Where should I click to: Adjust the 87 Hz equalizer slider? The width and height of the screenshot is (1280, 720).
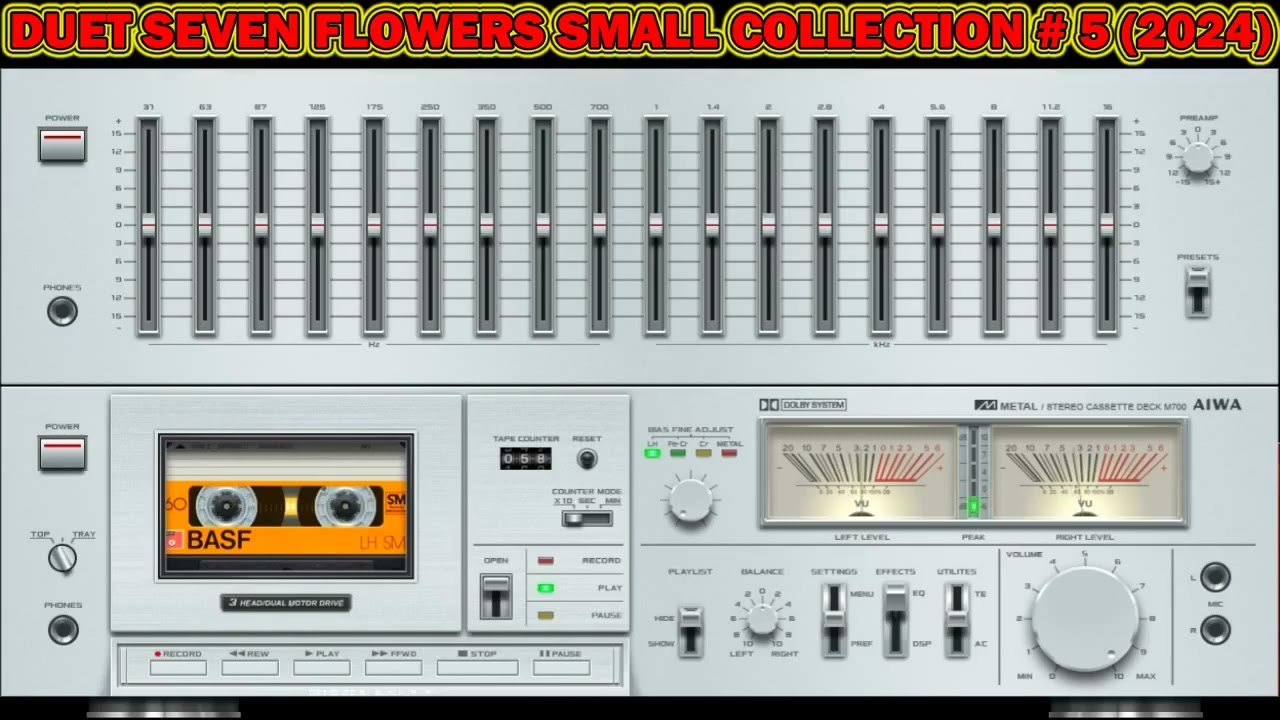point(261,226)
